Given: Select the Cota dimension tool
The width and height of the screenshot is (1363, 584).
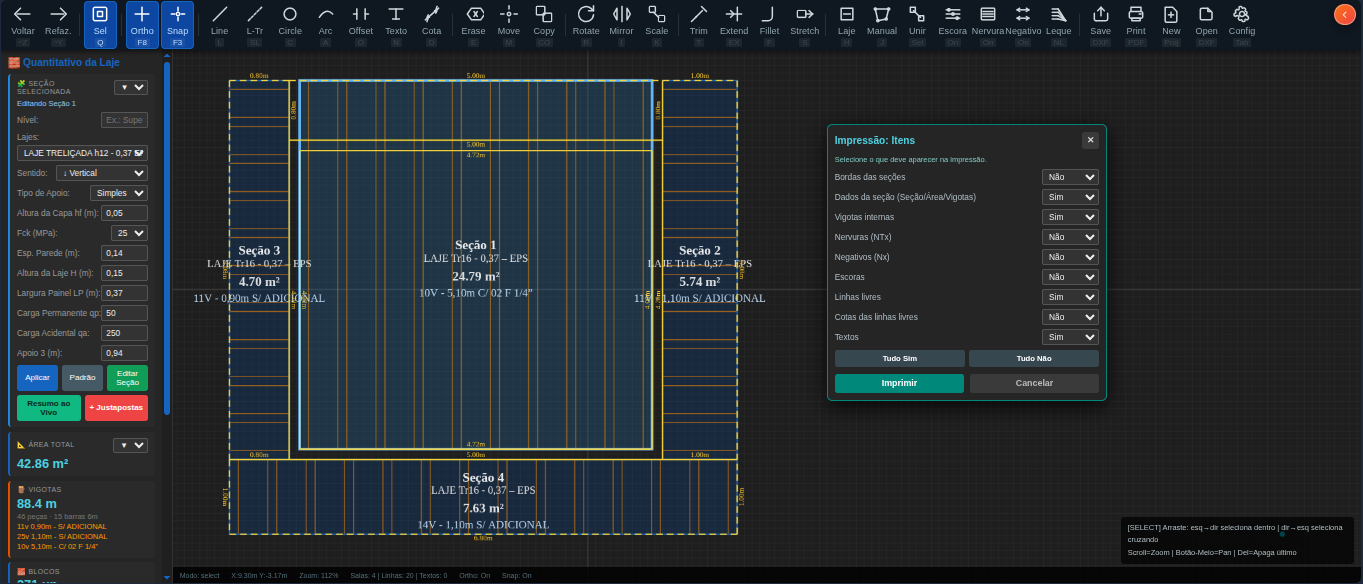Looking at the screenshot, I should [431, 25].
